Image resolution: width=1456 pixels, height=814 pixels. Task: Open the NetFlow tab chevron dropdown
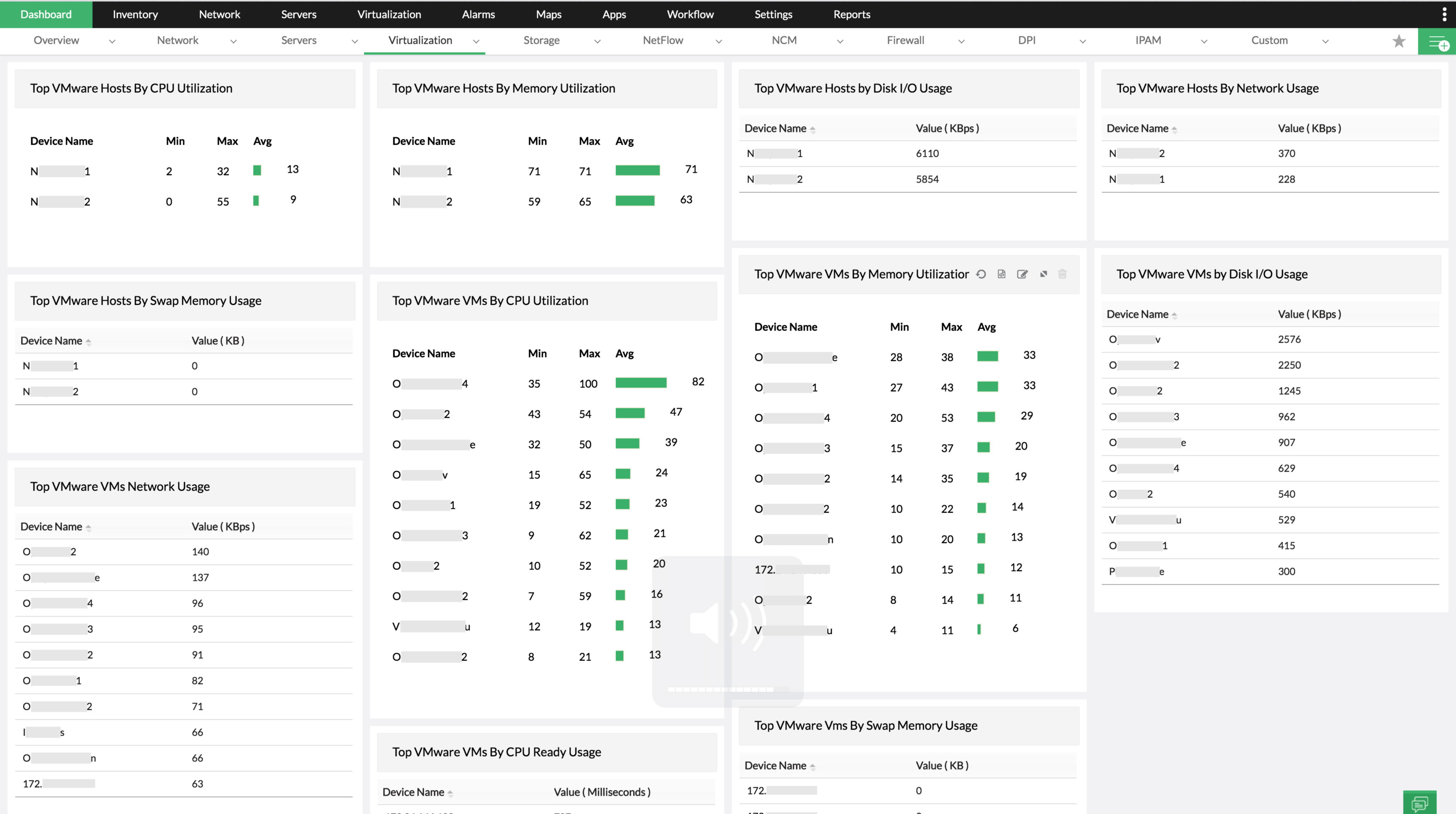719,41
